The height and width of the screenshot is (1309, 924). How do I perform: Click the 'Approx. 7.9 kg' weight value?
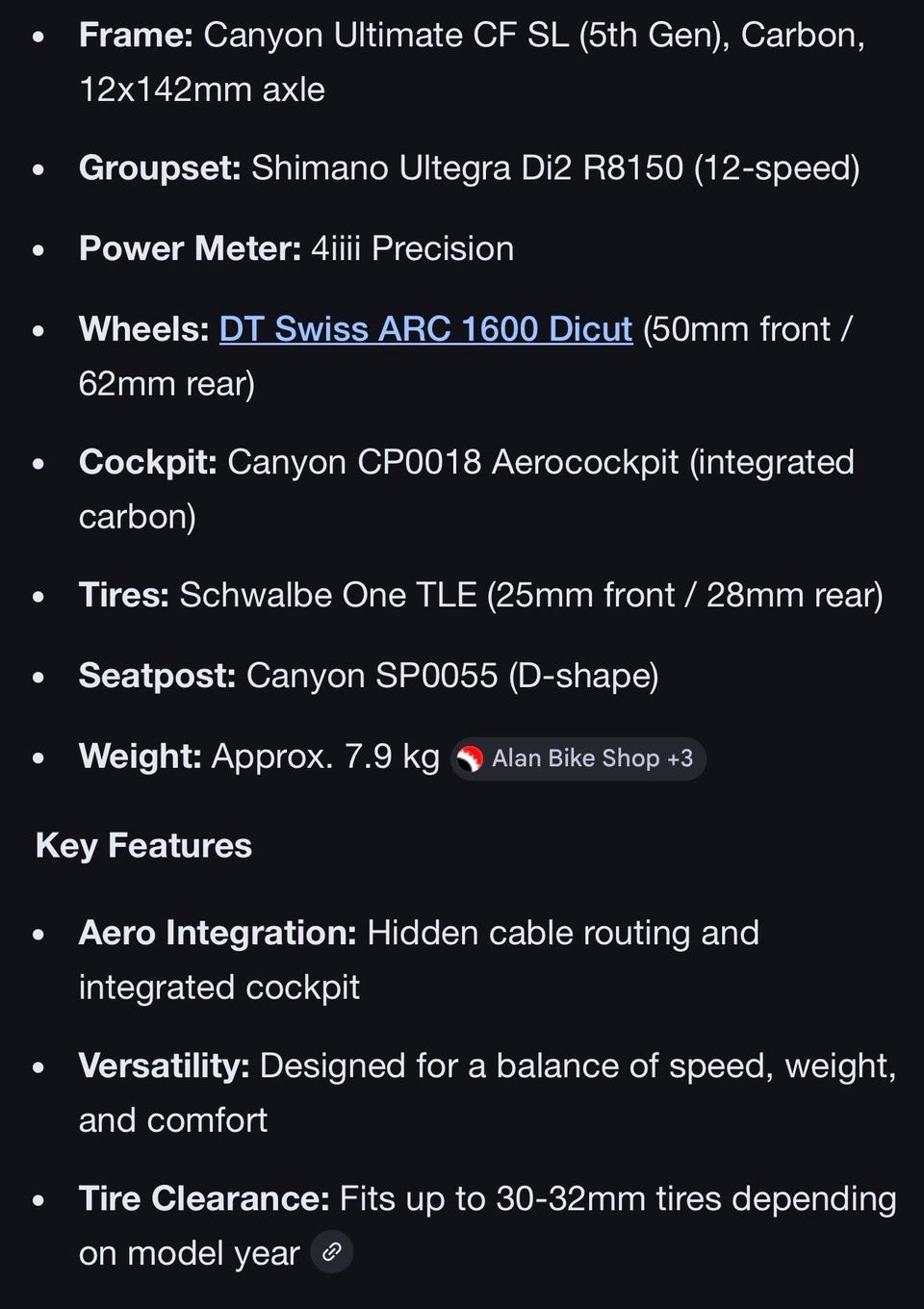[x=325, y=757]
